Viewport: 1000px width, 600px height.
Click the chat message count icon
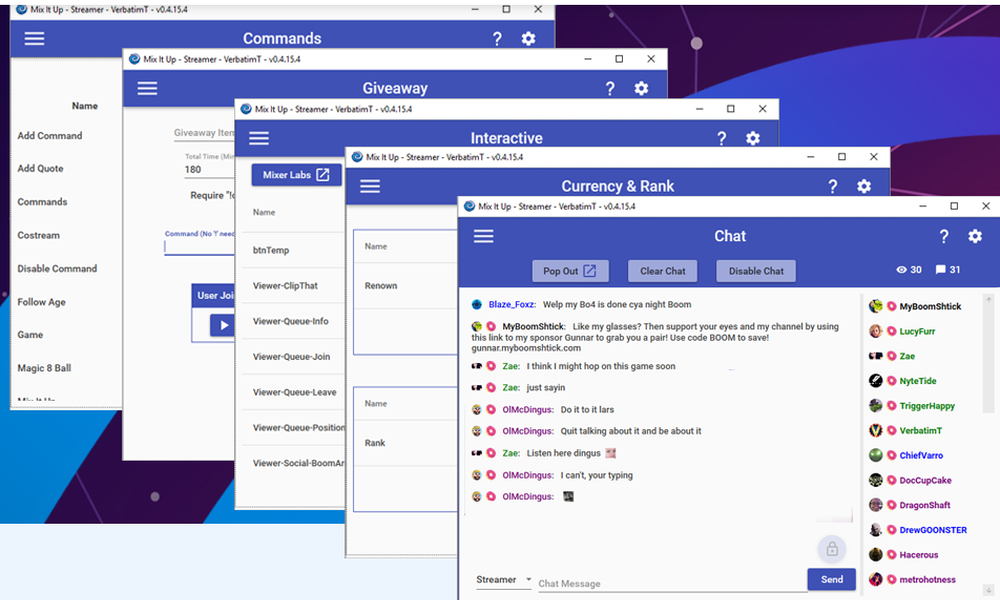coord(940,270)
